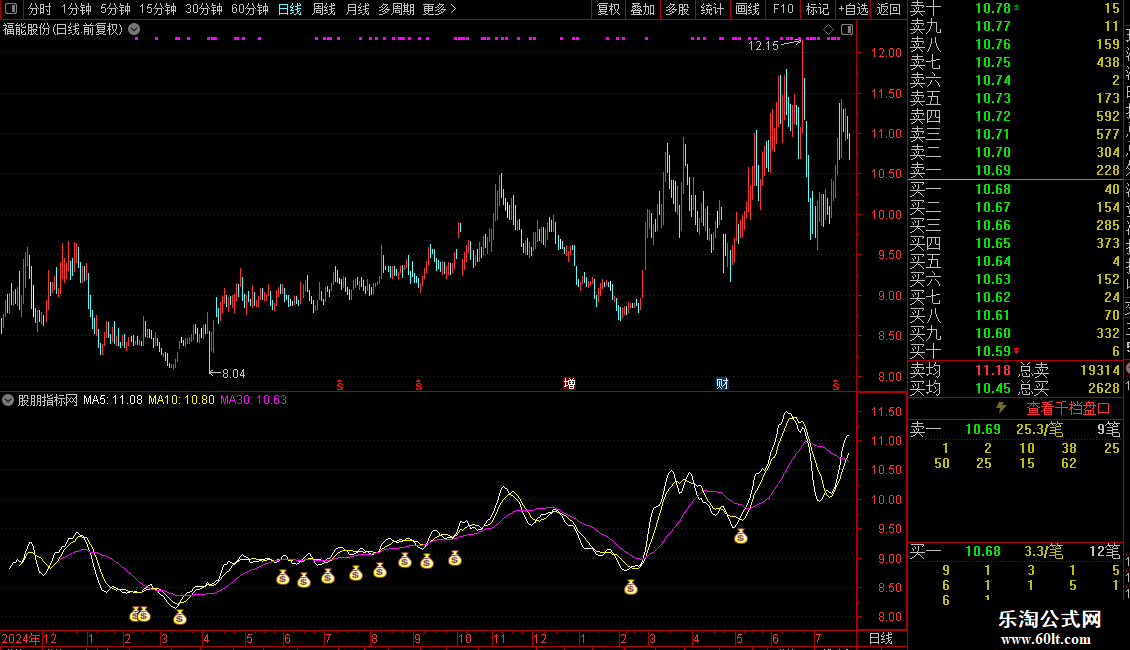Open the 多周期 multi-period view

(396, 9)
